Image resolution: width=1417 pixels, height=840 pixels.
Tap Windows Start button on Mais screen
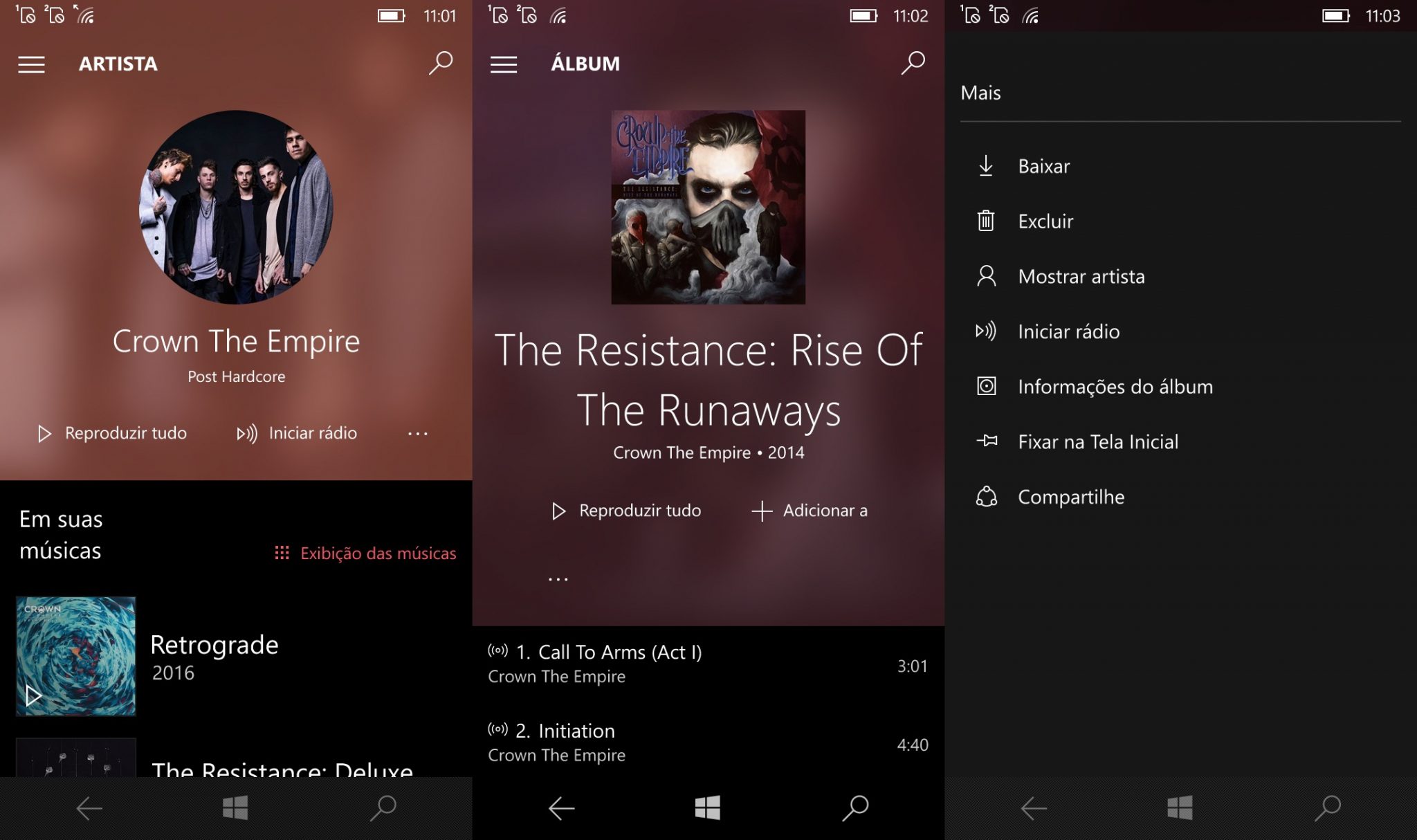[x=1180, y=807]
